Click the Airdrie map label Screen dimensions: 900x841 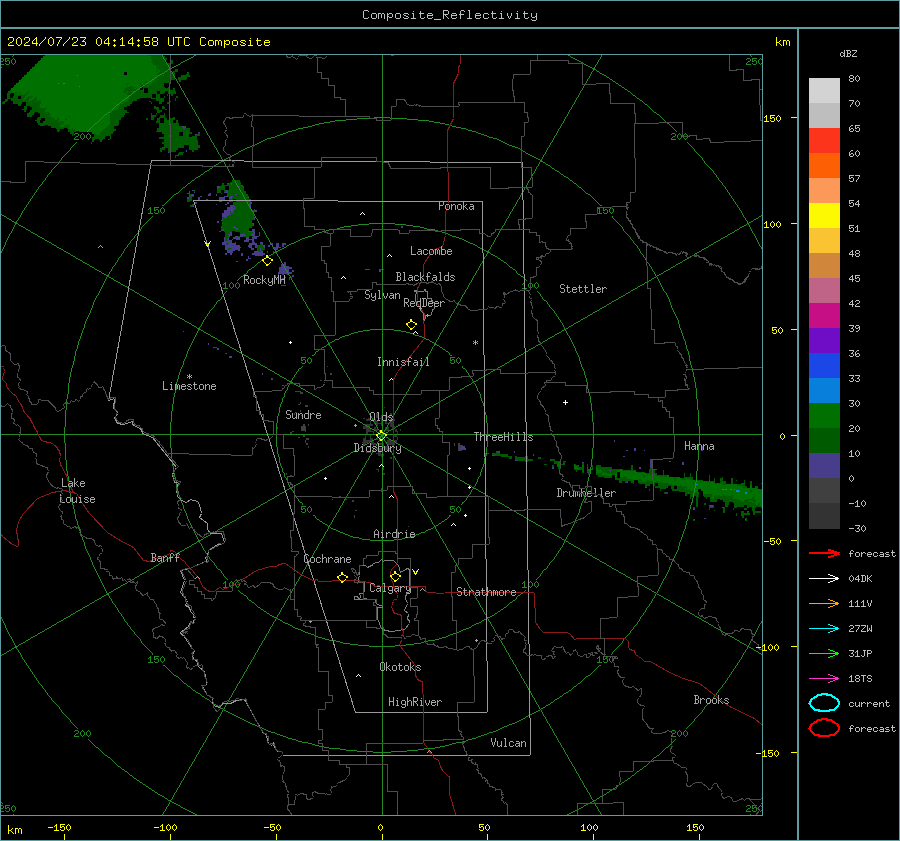coord(394,534)
